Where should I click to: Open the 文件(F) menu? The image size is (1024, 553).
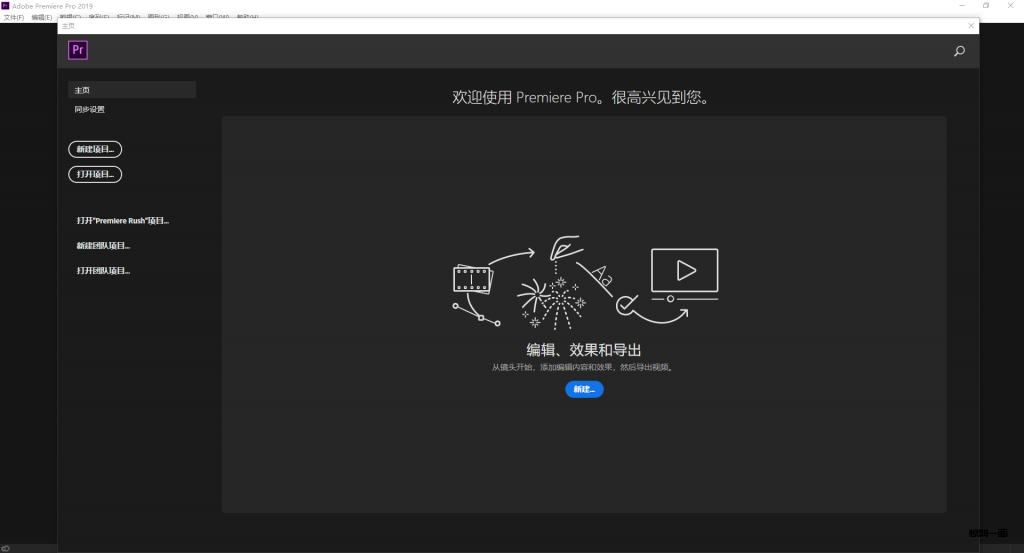pyautogui.click(x=13, y=17)
